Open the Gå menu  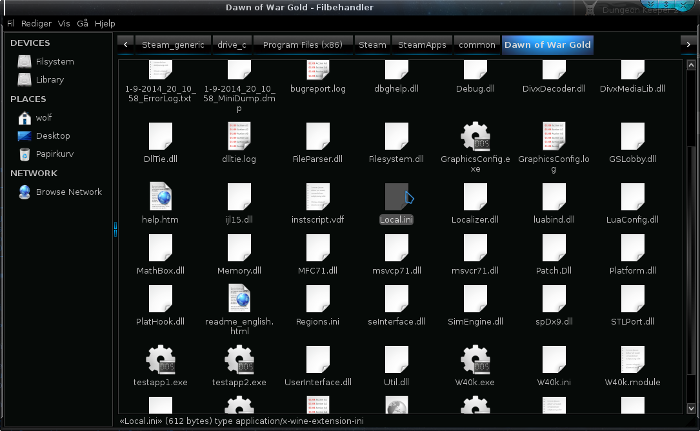click(82, 23)
